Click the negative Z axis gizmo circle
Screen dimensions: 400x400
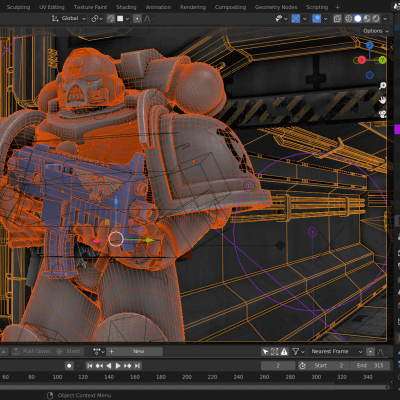click(370, 75)
